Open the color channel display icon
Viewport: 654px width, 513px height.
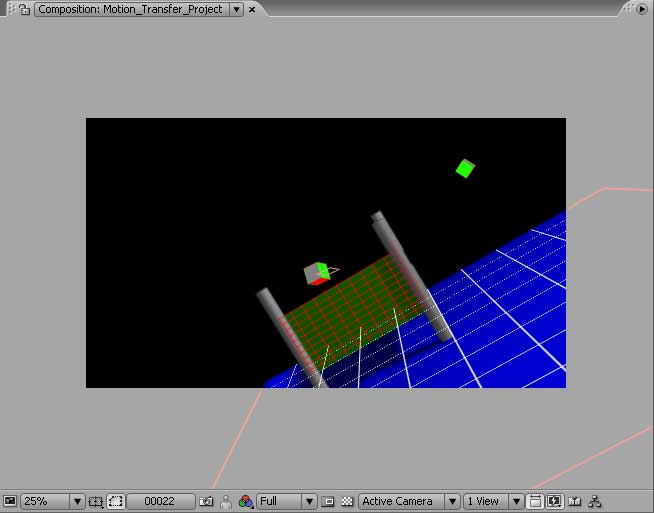[x=245, y=501]
